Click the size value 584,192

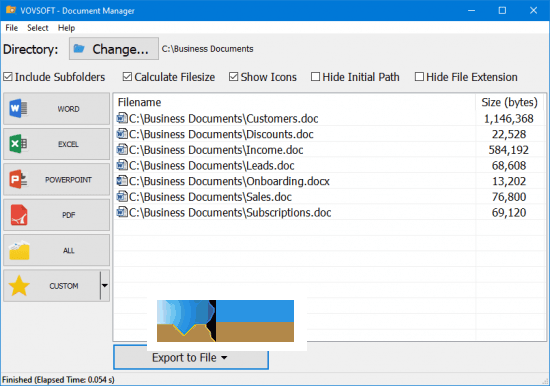(509, 150)
